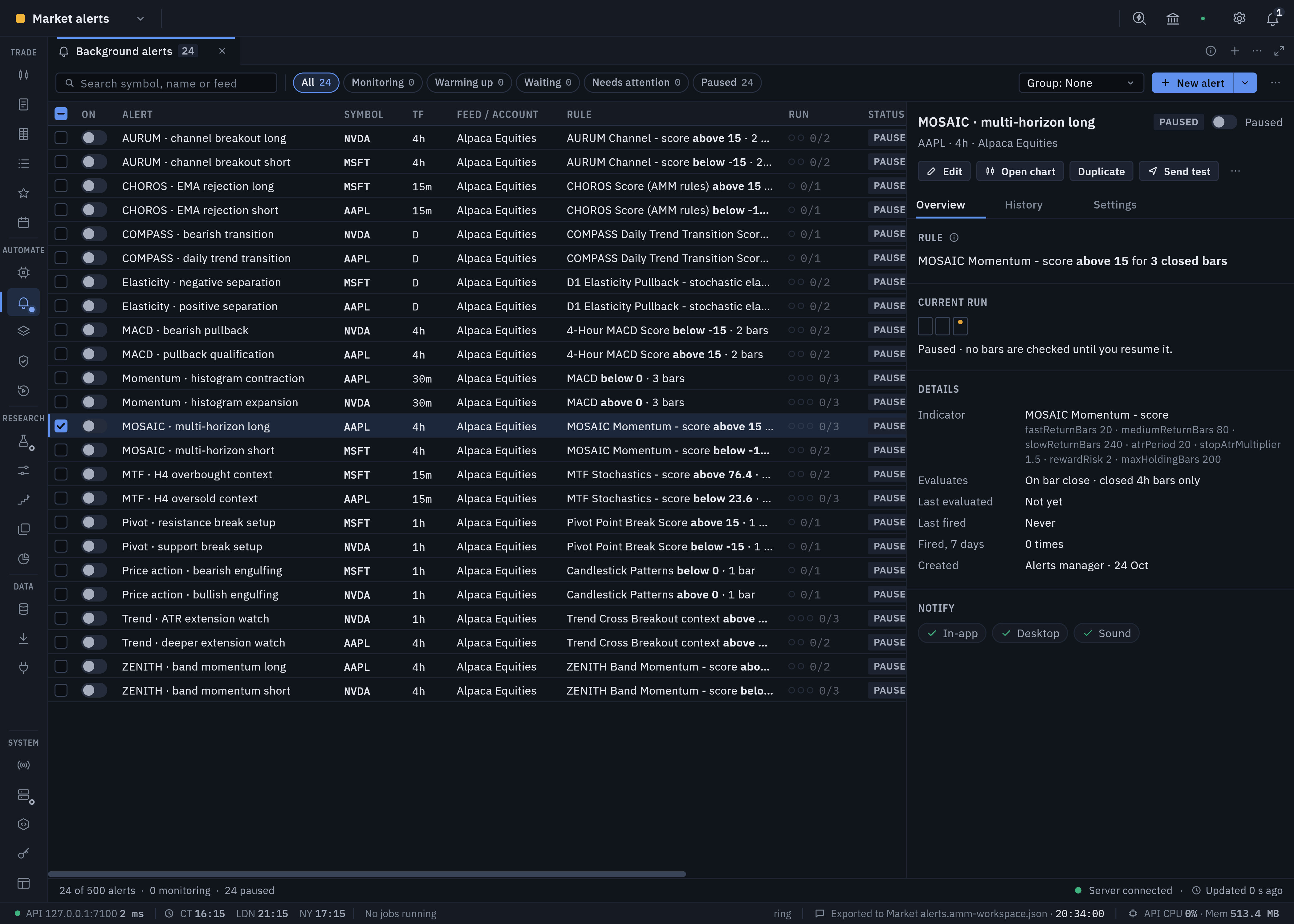Expand panel with the fullscreen arrows icon

1279,51
